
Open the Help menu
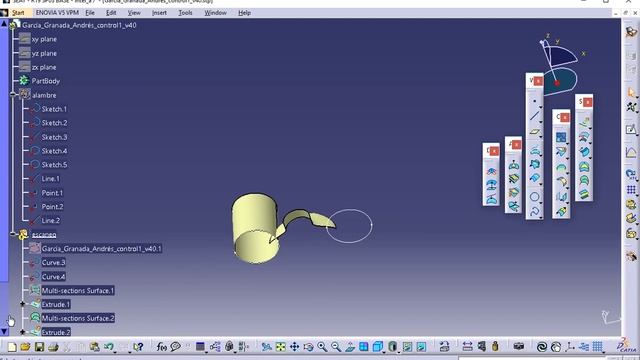(244, 13)
